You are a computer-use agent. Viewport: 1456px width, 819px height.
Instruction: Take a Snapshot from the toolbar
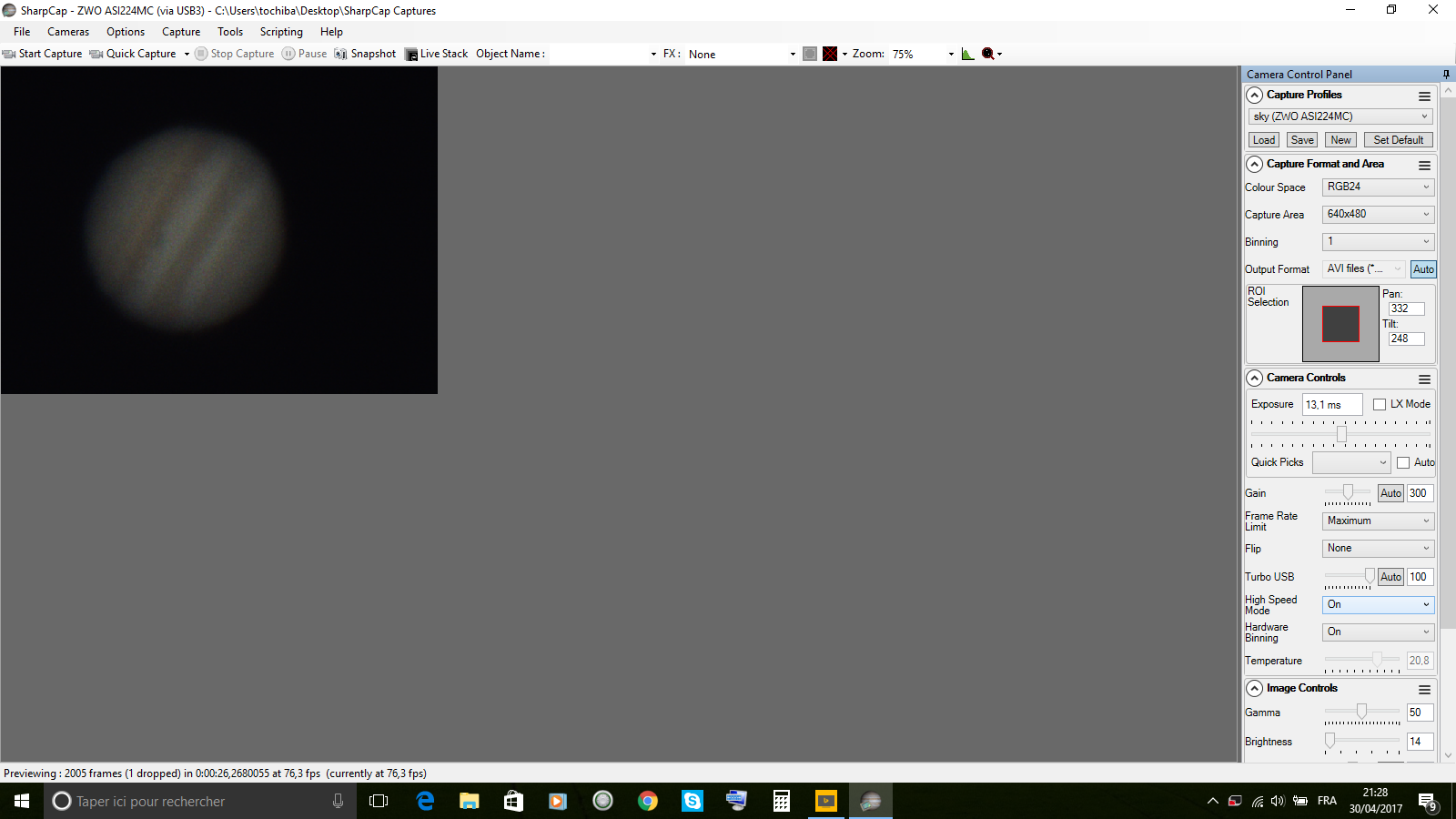(x=365, y=54)
